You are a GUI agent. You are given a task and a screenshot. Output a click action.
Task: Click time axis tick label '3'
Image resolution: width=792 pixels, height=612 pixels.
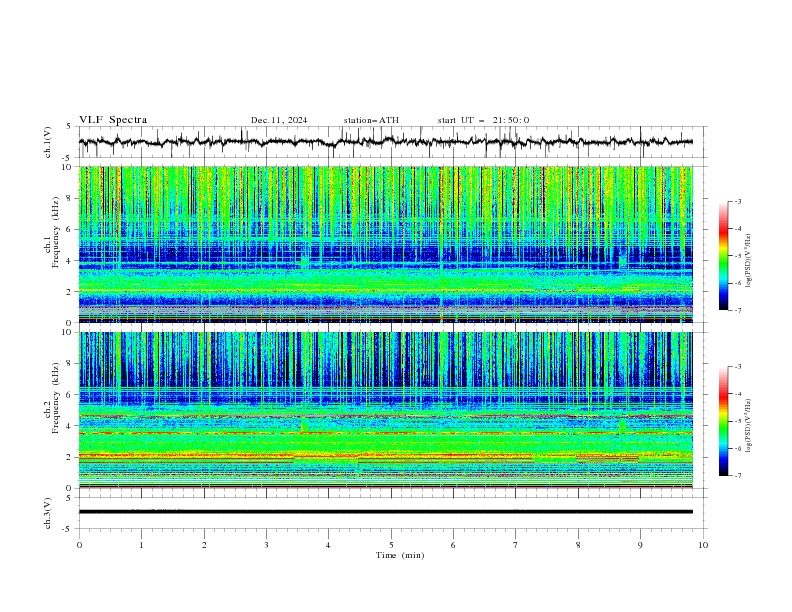point(266,545)
